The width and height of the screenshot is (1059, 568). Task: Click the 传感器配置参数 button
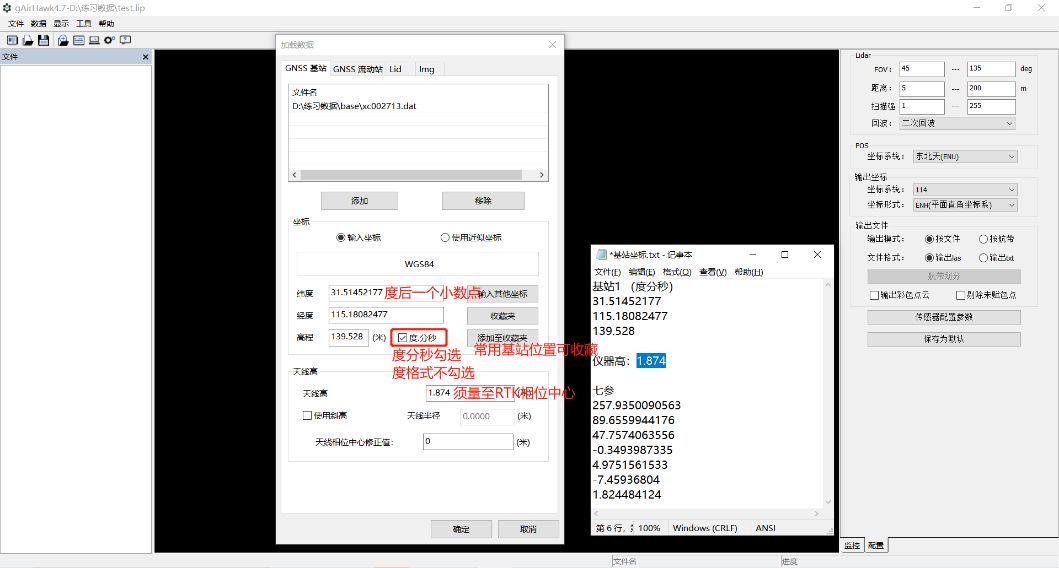click(944, 317)
